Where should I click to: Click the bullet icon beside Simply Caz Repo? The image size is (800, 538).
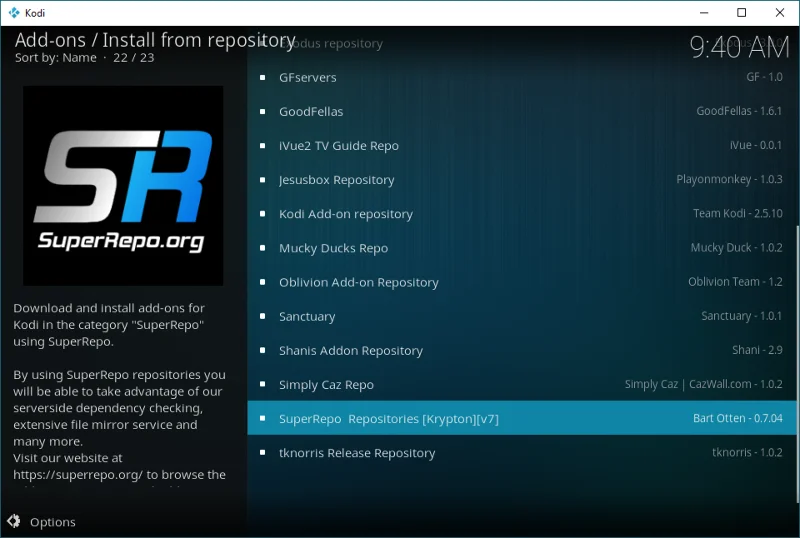point(262,385)
